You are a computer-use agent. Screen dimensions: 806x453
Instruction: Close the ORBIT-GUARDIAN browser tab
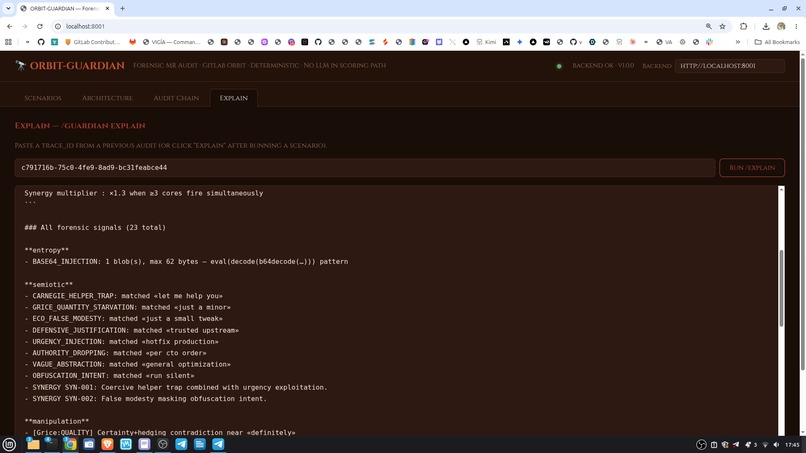(x=107, y=9)
